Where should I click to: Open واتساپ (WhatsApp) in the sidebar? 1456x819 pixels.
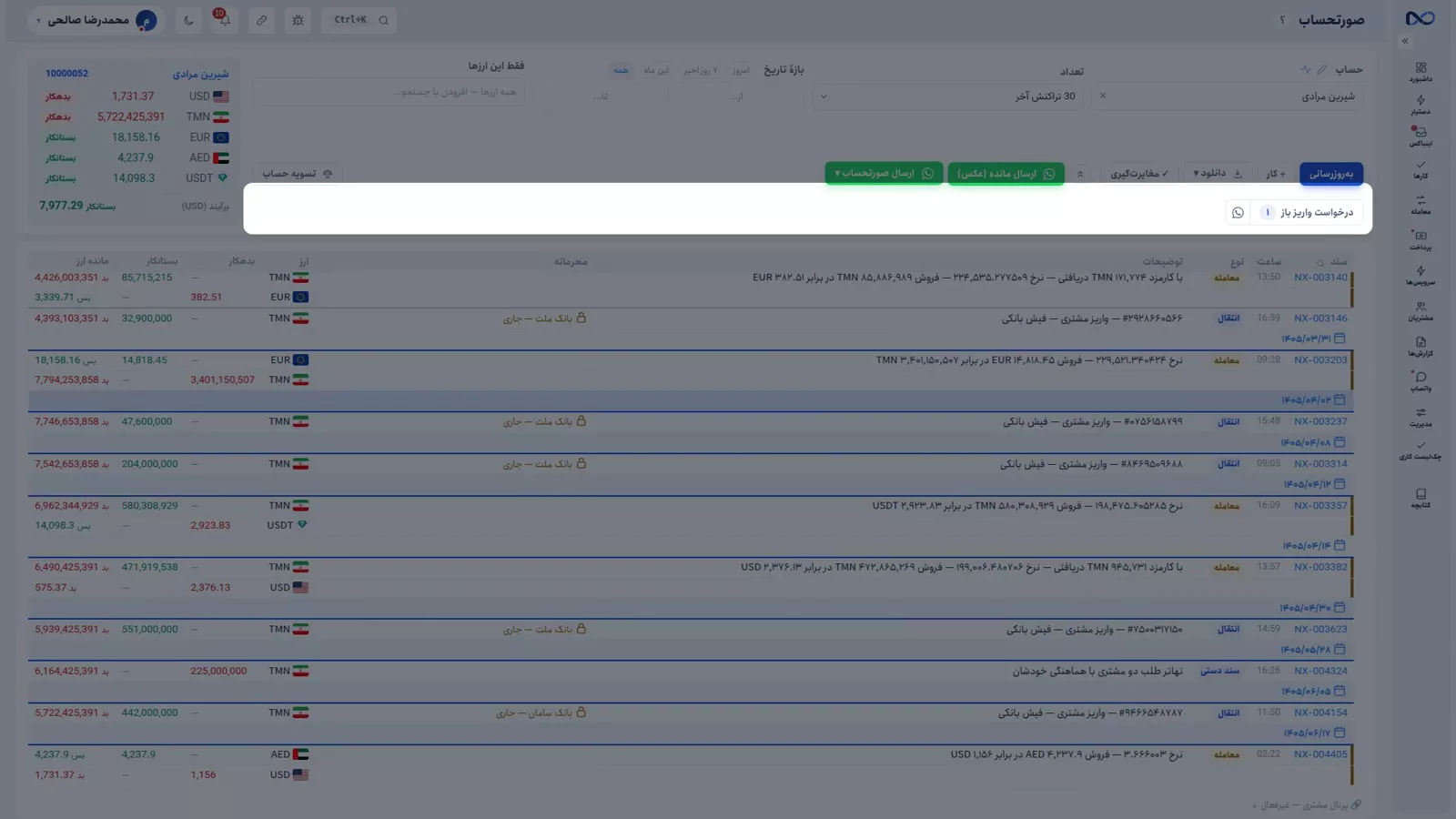pos(1421,381)
